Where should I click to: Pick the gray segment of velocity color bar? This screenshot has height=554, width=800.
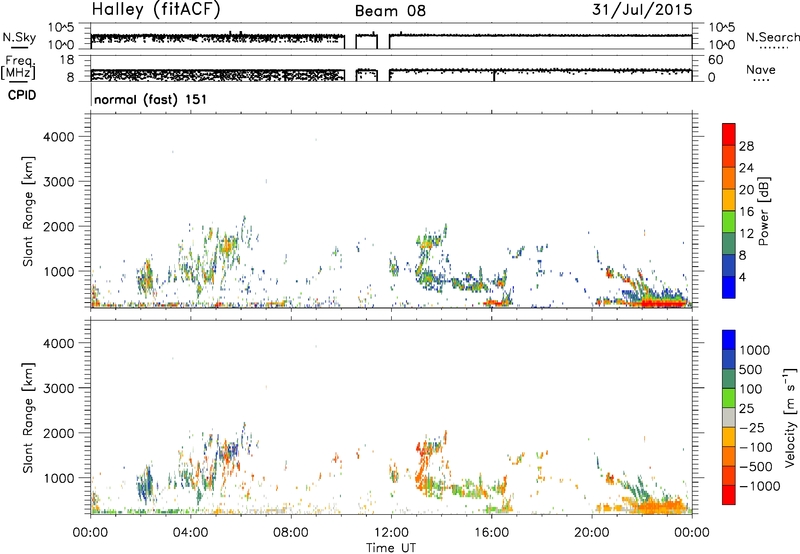pos(729,418)
